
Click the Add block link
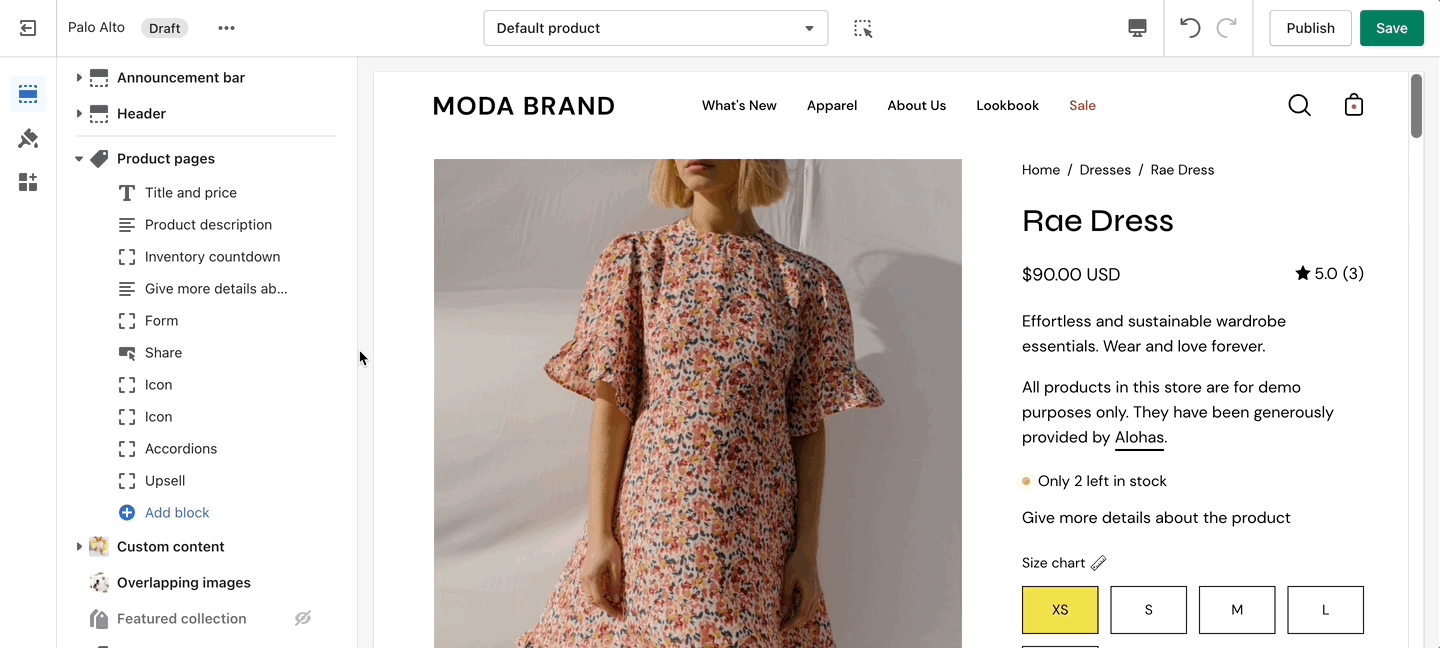pos(177,513)
